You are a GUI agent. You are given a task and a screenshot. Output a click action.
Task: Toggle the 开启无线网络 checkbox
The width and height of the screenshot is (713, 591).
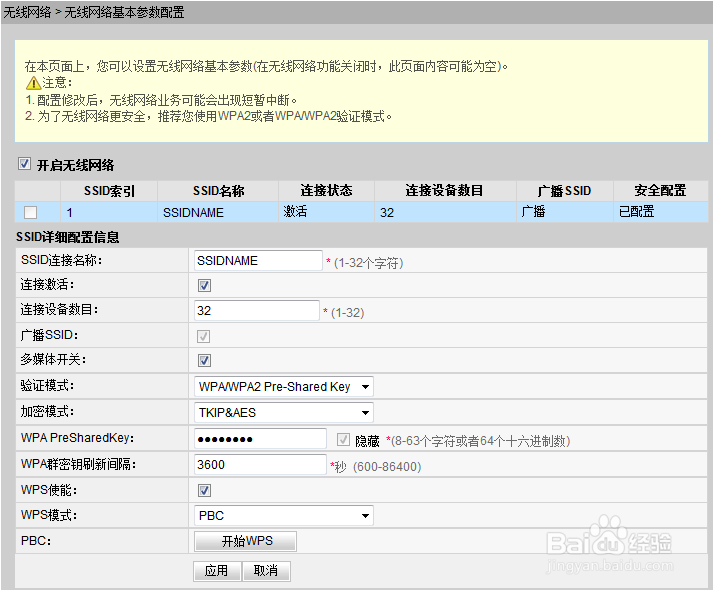25,164
